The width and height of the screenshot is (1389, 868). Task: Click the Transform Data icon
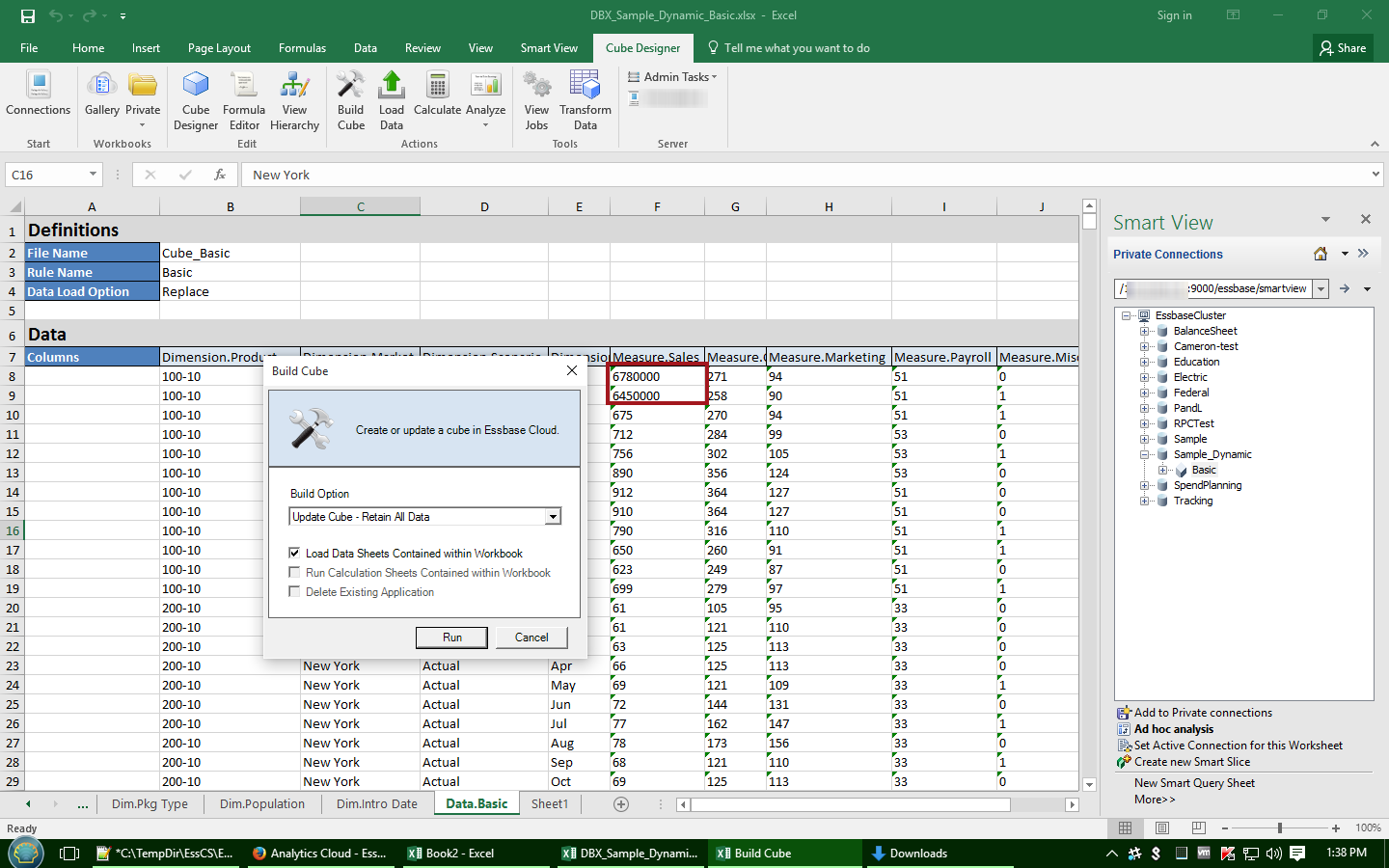[x=585, y=100]
